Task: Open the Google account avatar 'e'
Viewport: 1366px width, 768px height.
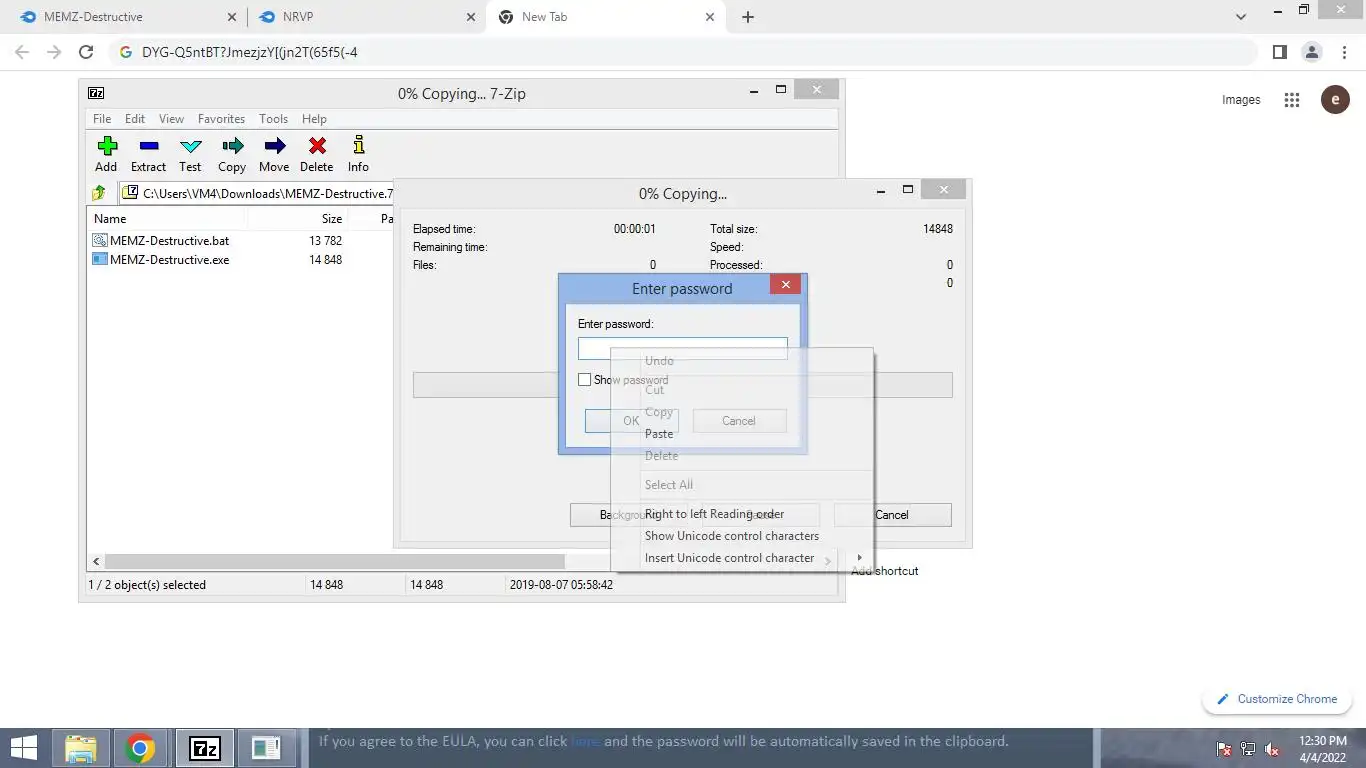Action: pos(1335,99)
